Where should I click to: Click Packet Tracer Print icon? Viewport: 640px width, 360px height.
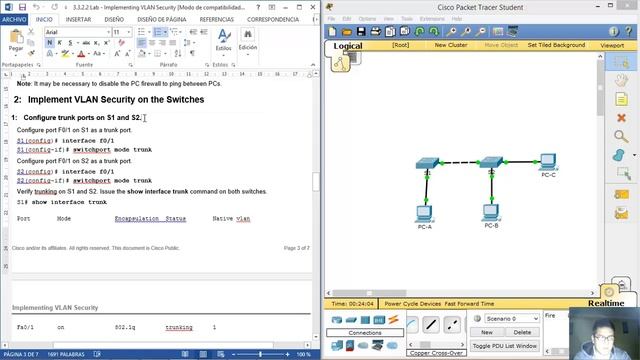376,32
